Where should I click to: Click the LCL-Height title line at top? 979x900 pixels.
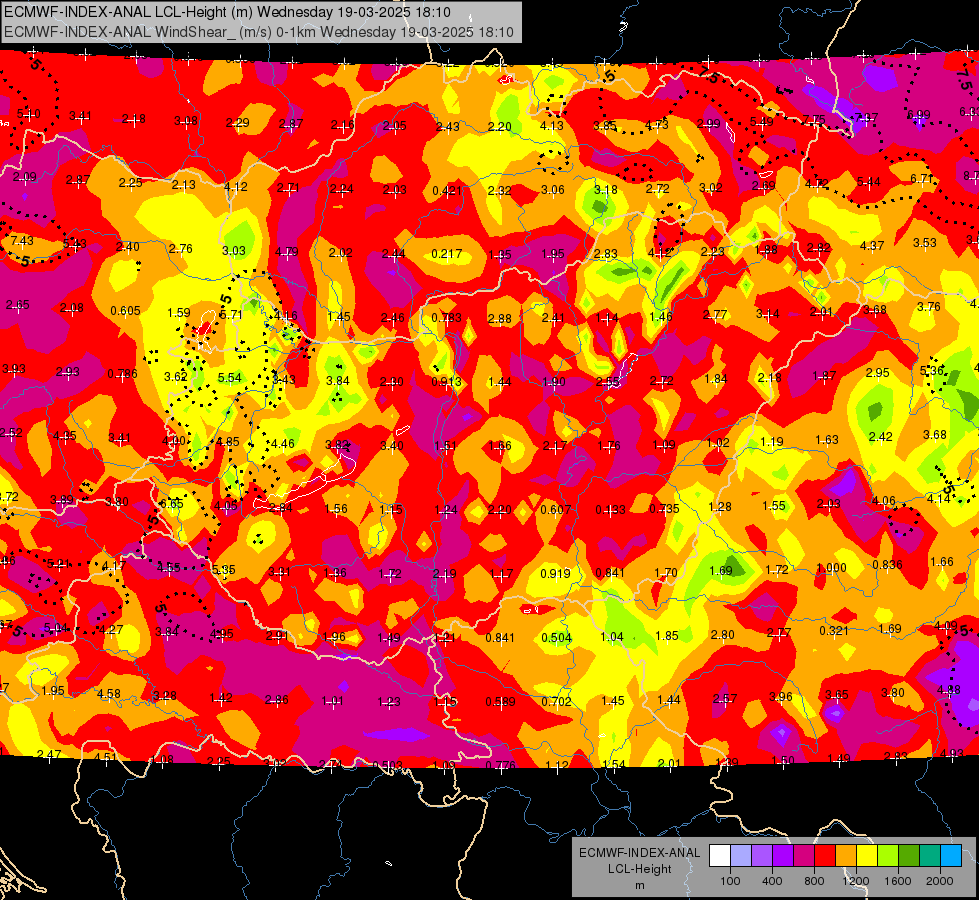(x=227, y=12)
